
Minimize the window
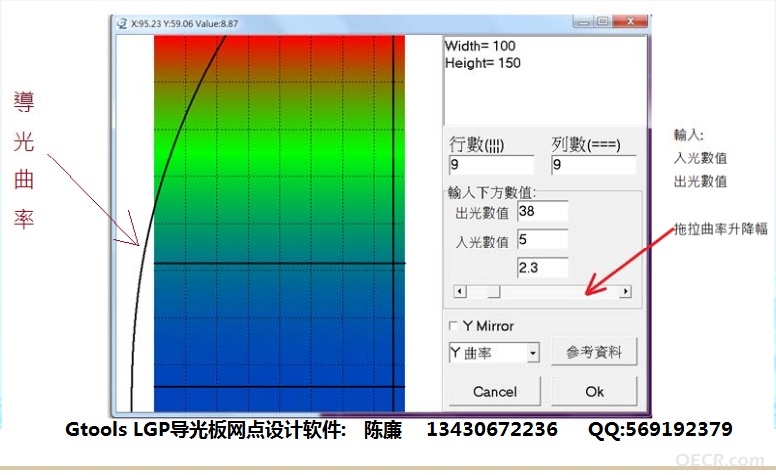[x=584, y=21]
